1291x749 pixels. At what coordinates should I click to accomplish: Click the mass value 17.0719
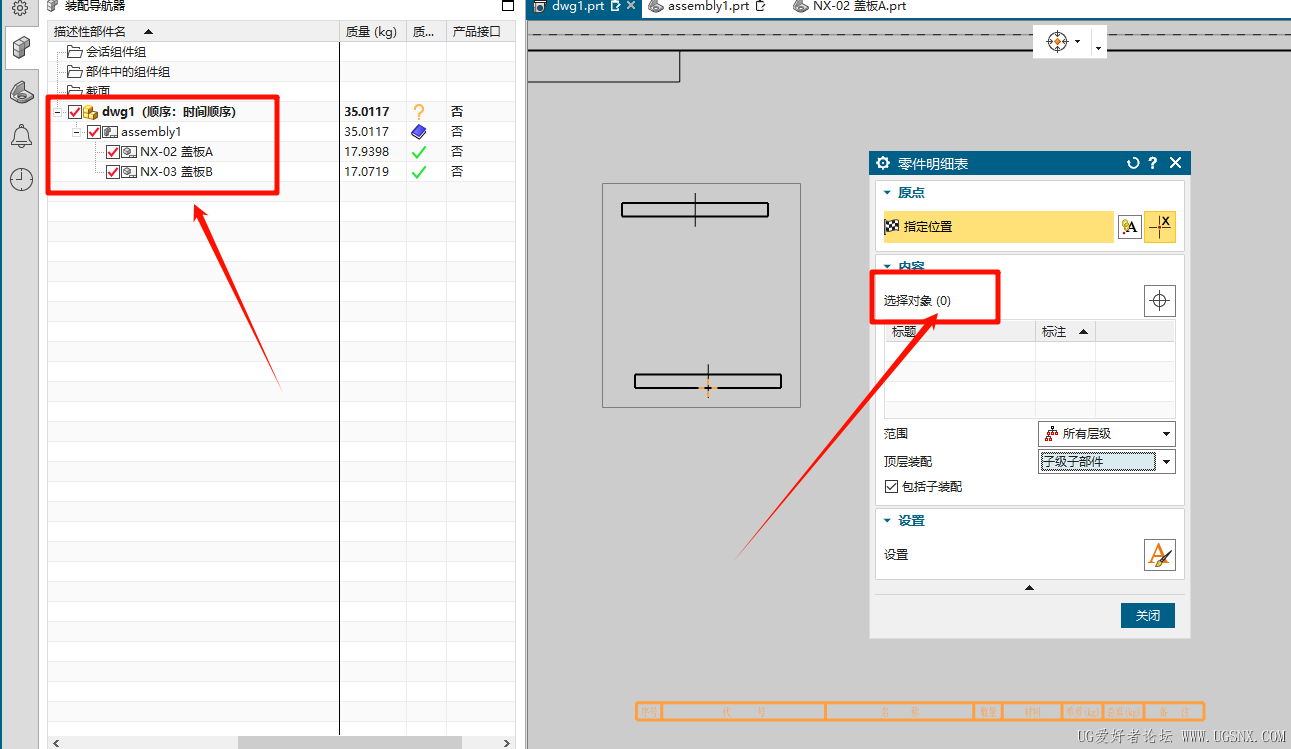point(367,172)
